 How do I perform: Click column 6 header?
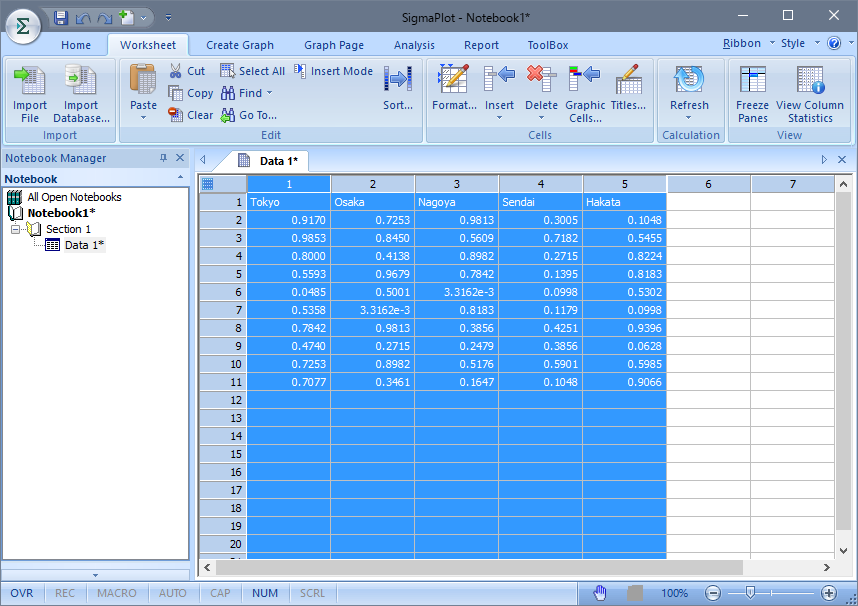[708, 184]
